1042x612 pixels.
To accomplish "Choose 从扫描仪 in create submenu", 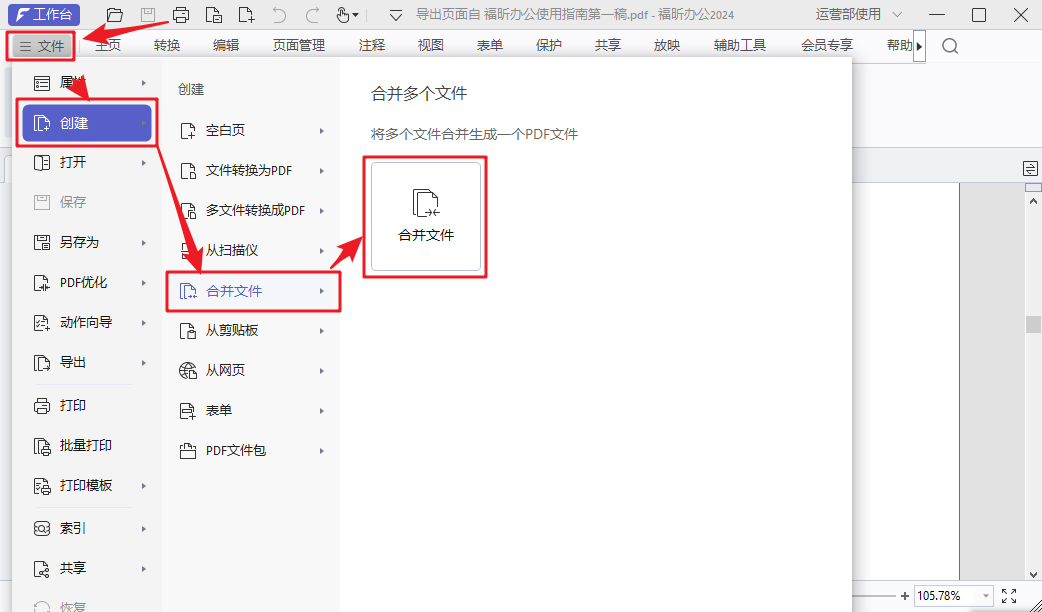I will (253, 251).
